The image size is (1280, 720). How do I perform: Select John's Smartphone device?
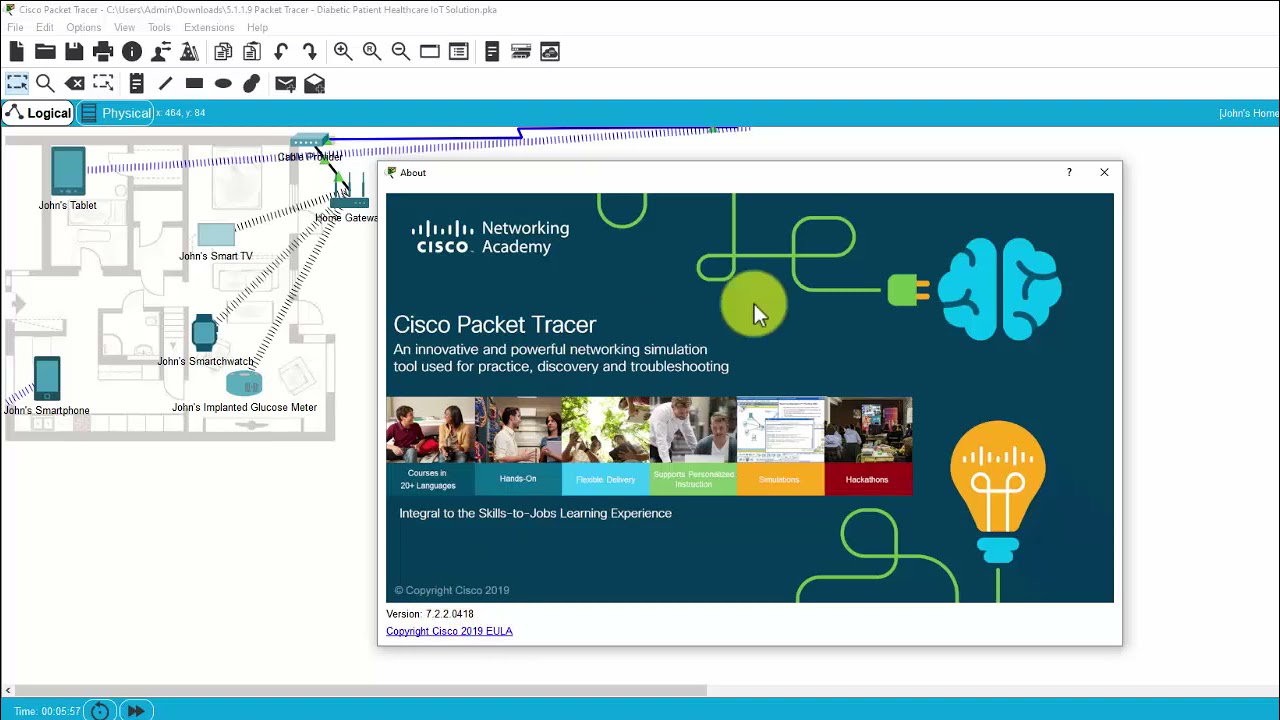47,379
